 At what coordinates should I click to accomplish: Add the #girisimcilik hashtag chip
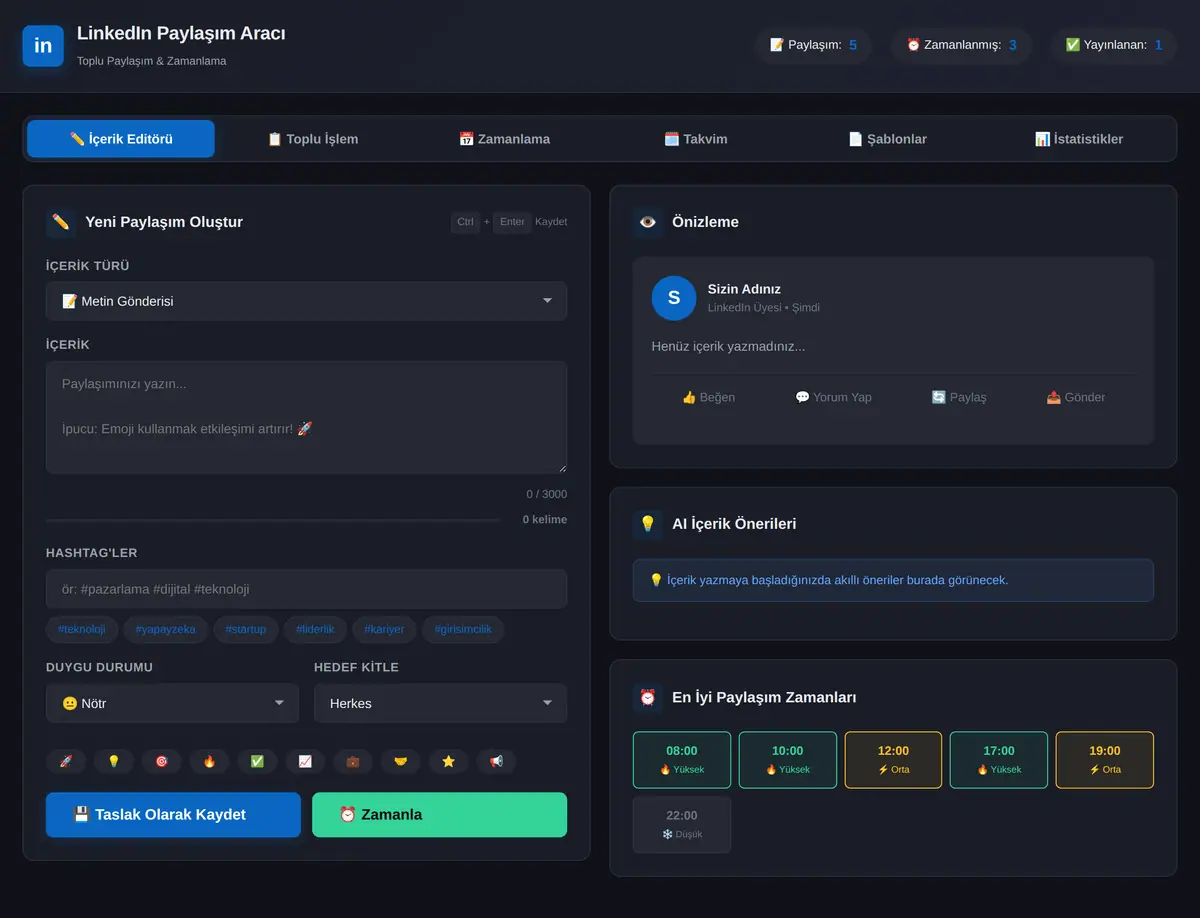(x=463, y=629)
